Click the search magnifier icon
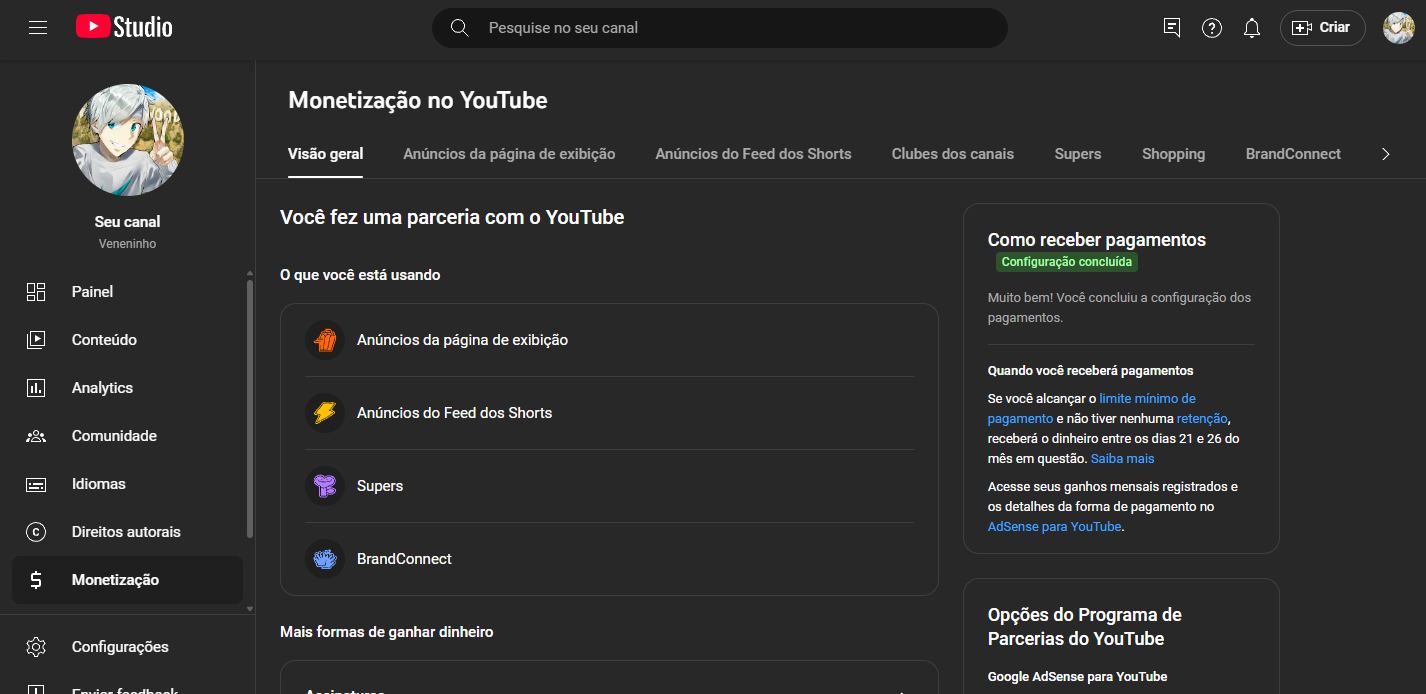Screen dimensions: 1426x694 [460, 28]
